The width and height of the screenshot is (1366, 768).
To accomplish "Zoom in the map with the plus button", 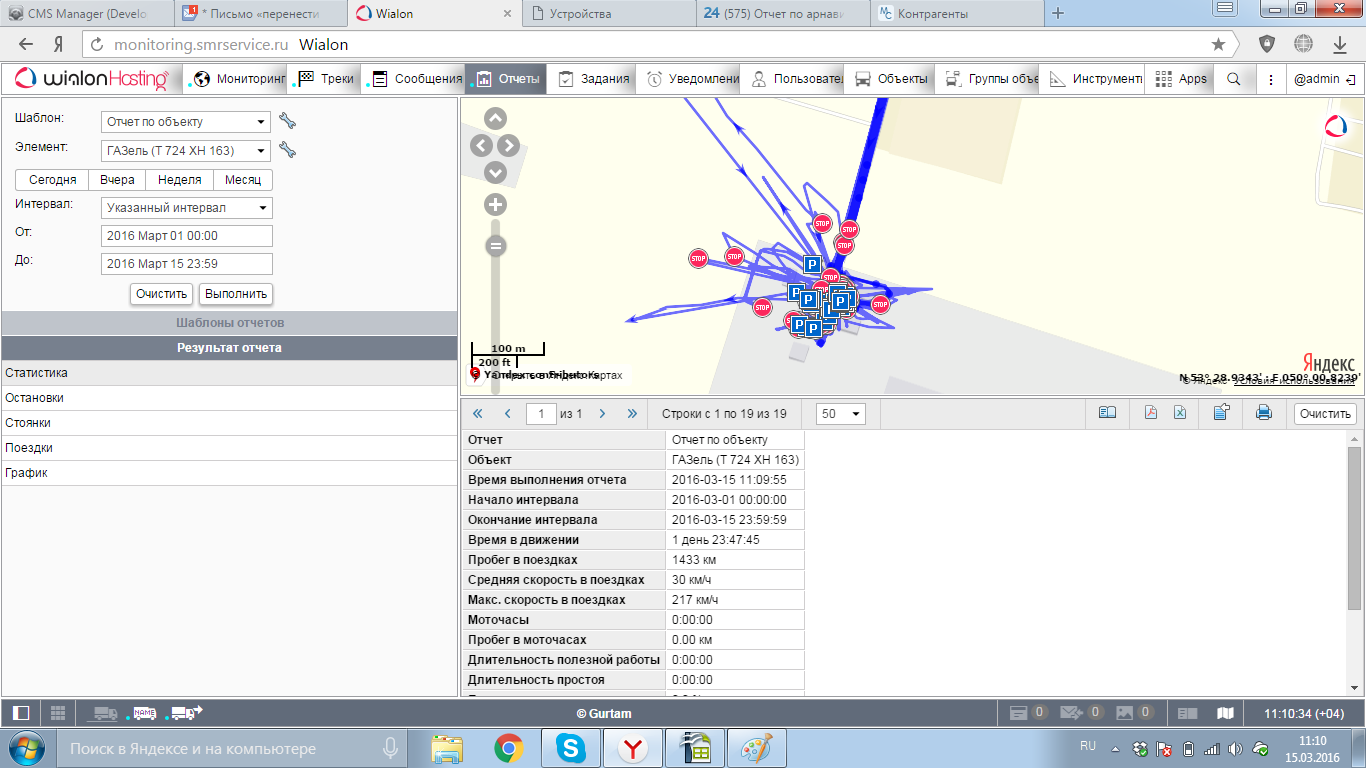I will [x=495, y=205].
